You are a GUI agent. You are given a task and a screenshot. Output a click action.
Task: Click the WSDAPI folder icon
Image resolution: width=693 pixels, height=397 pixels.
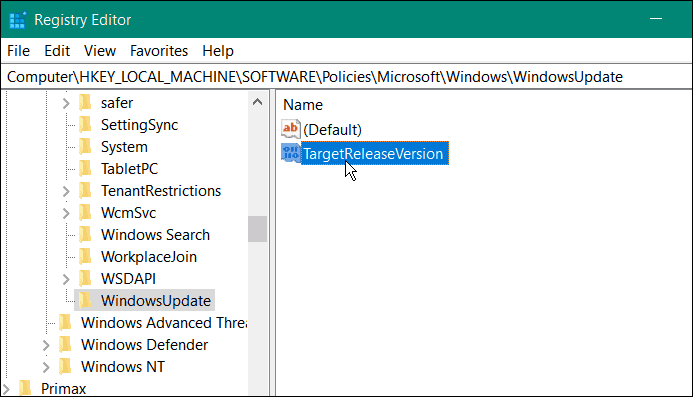(x=85, y=279)
